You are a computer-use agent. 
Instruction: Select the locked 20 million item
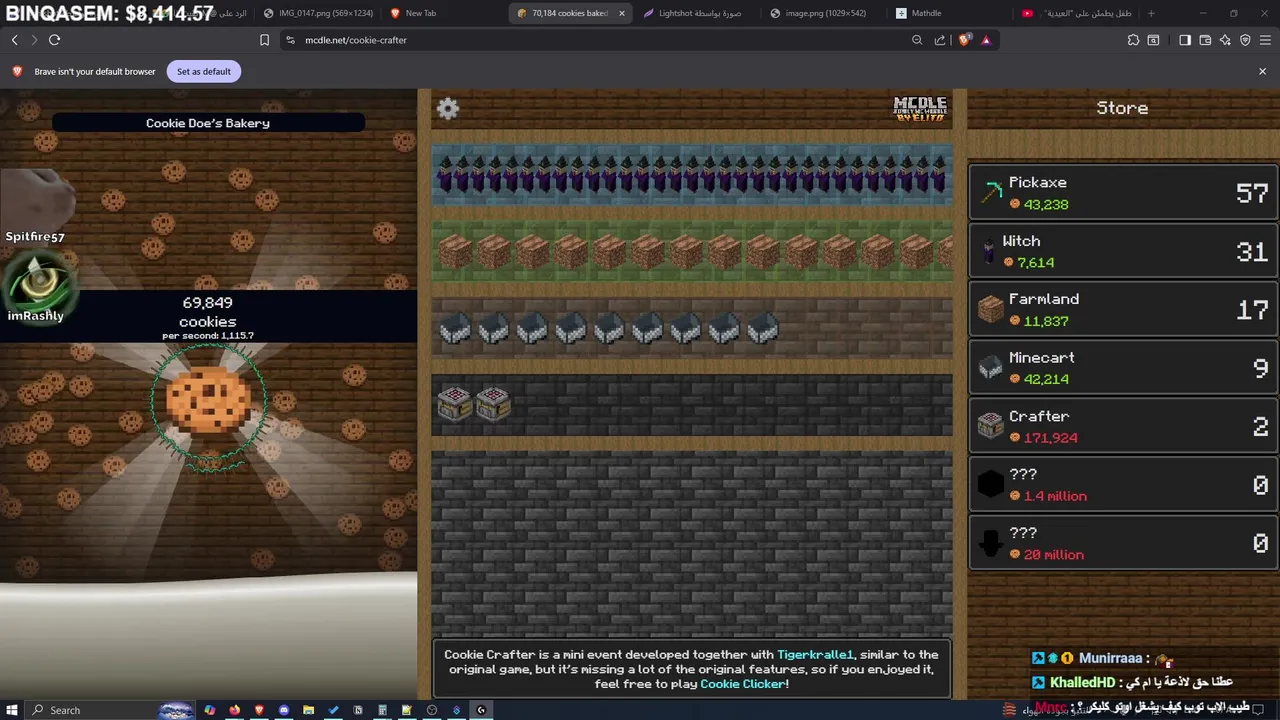pos(1123,543)
